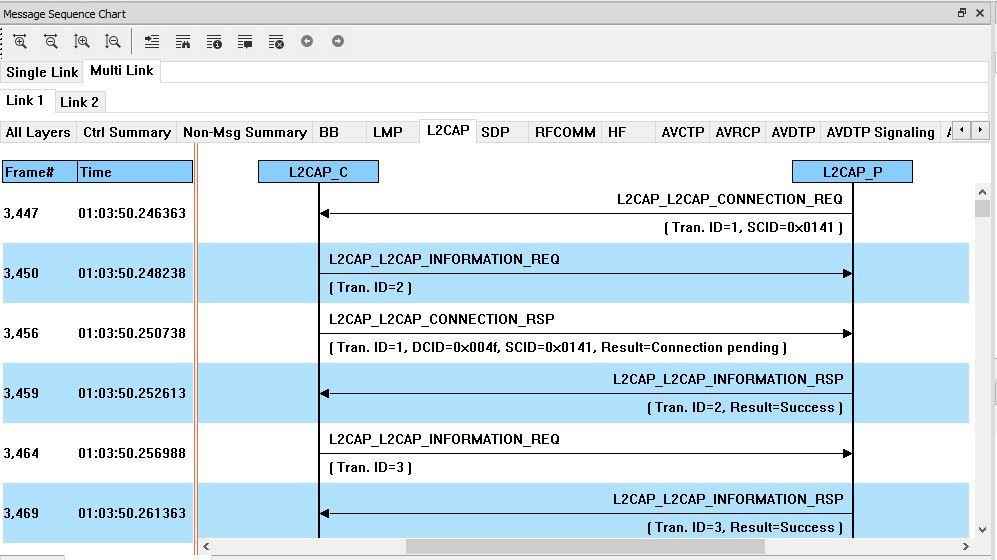The image size is (997, 560).
Task: Open the Link 1 tab
Action: click(25, 100)
